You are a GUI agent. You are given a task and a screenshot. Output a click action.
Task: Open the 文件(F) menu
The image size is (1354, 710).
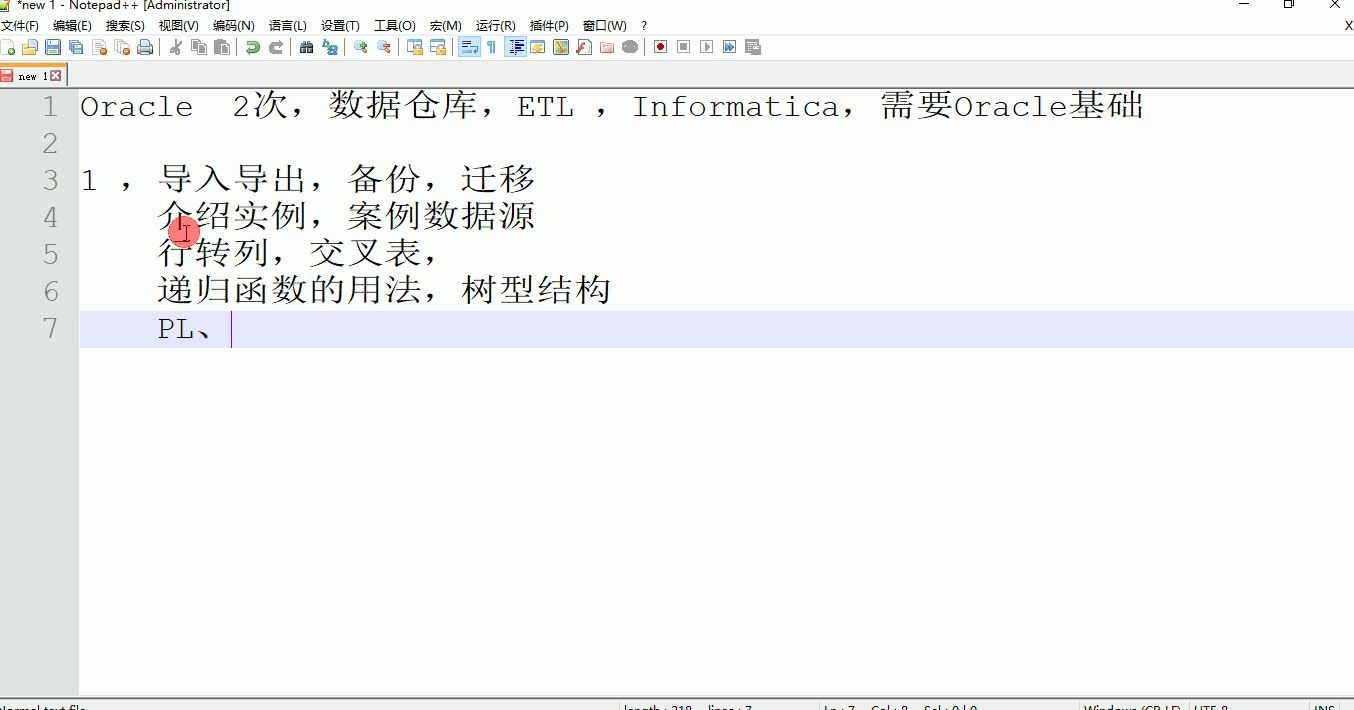[20, 25]
